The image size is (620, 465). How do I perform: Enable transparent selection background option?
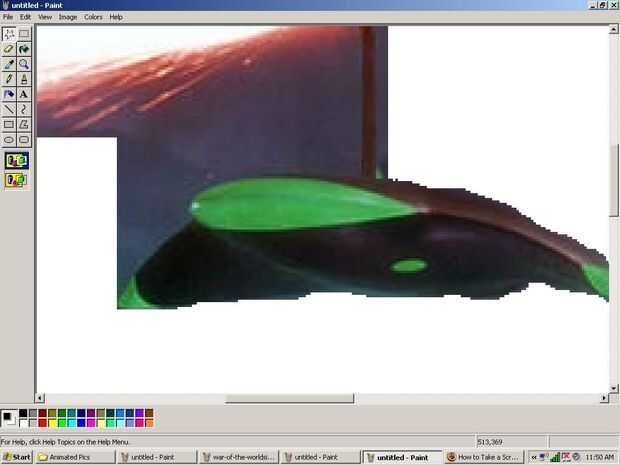pos(17,180)
